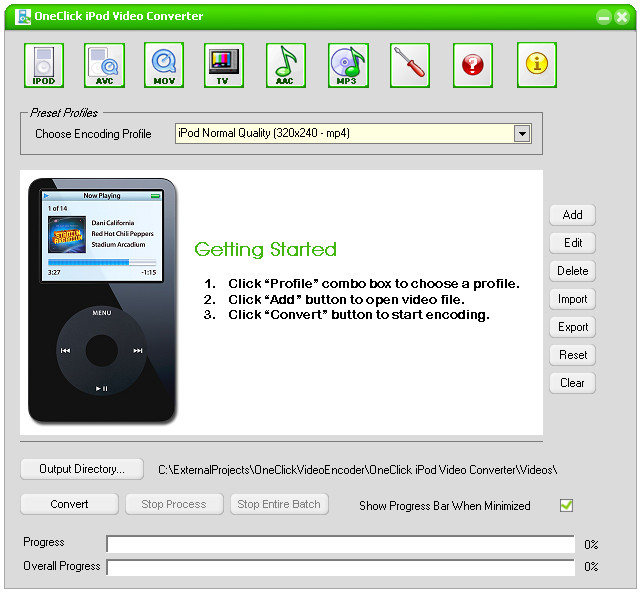Select the TV preset icon
Viewport: 641px width, 592px height.
(224, 65)
